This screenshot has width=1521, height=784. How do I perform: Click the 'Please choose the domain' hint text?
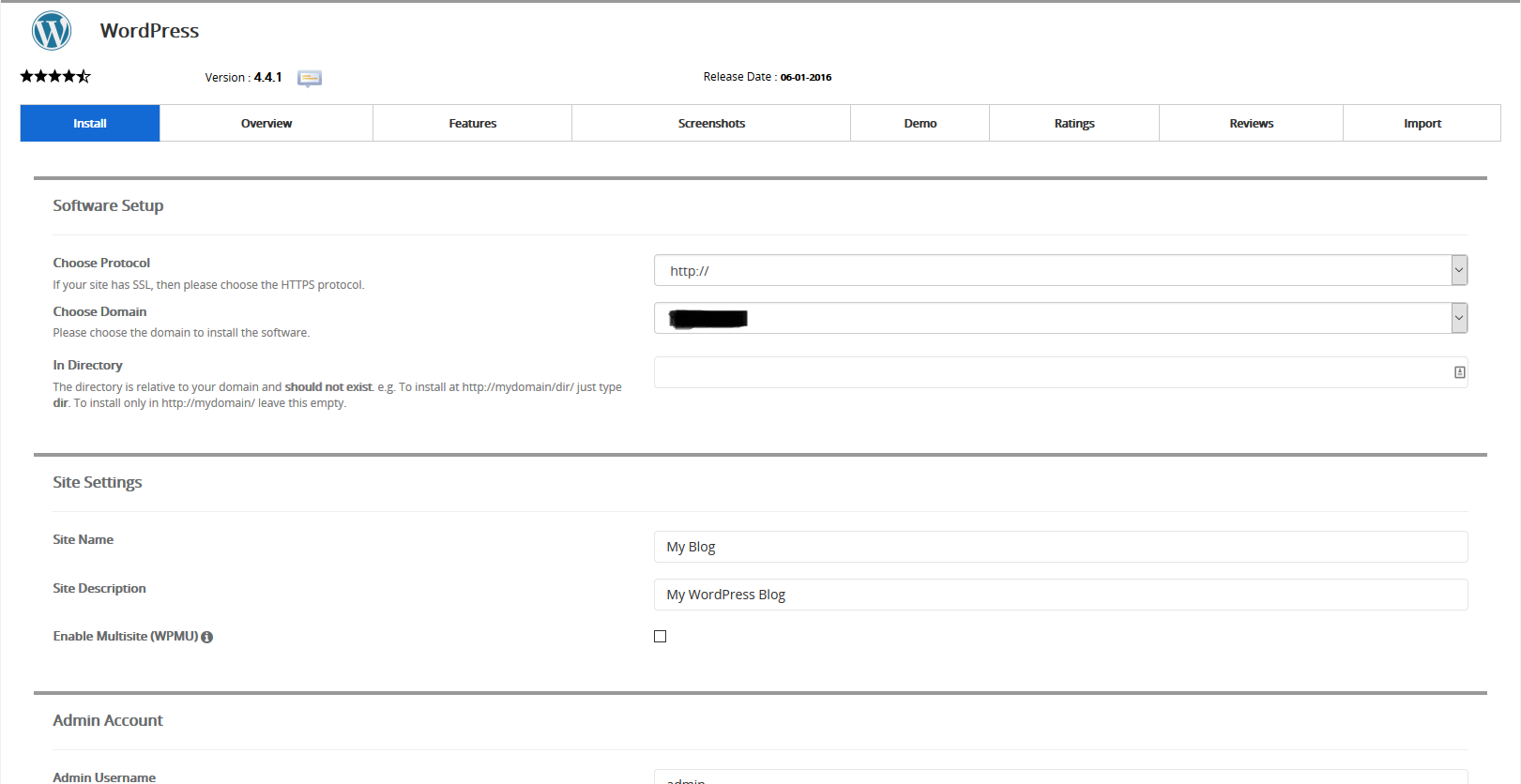pos(181,333)
